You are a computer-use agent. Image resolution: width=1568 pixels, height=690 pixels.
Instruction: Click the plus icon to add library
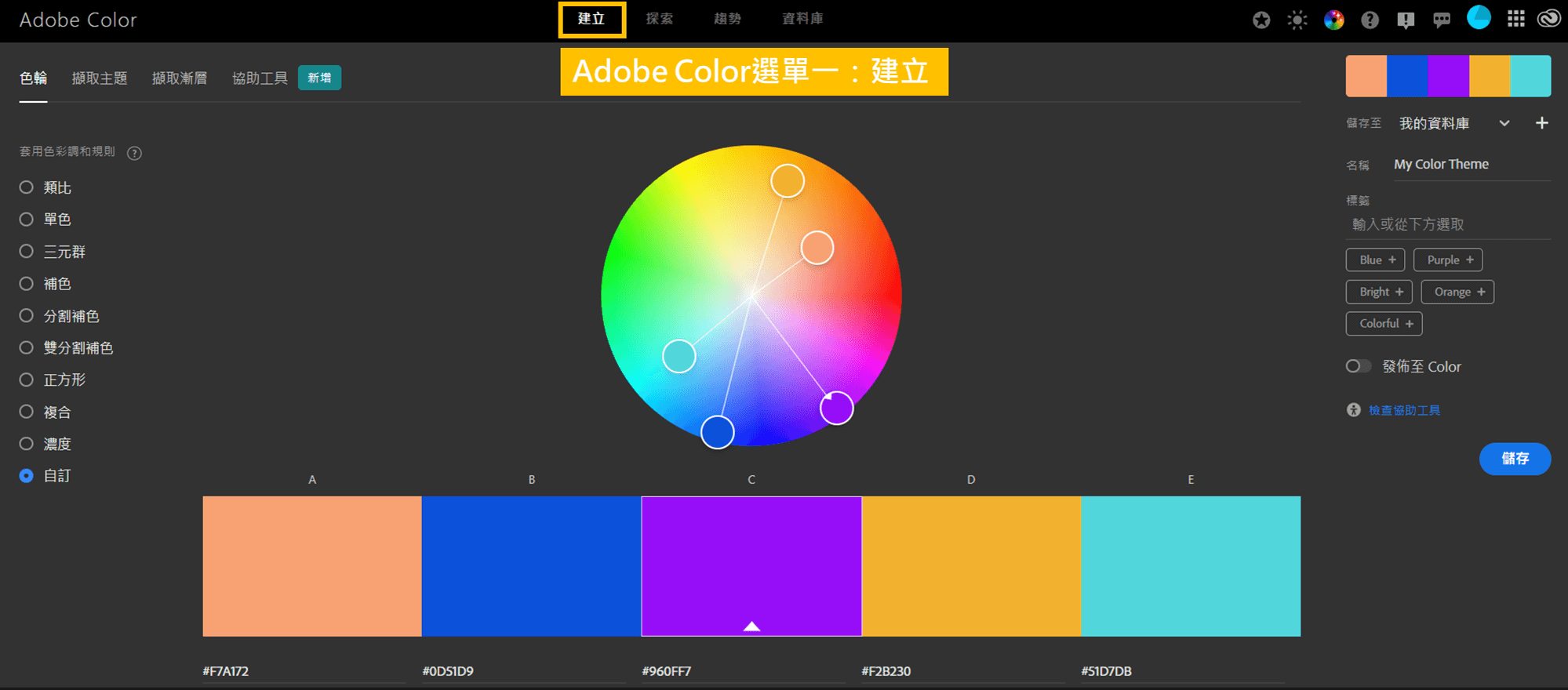[x=1541, y=123]
